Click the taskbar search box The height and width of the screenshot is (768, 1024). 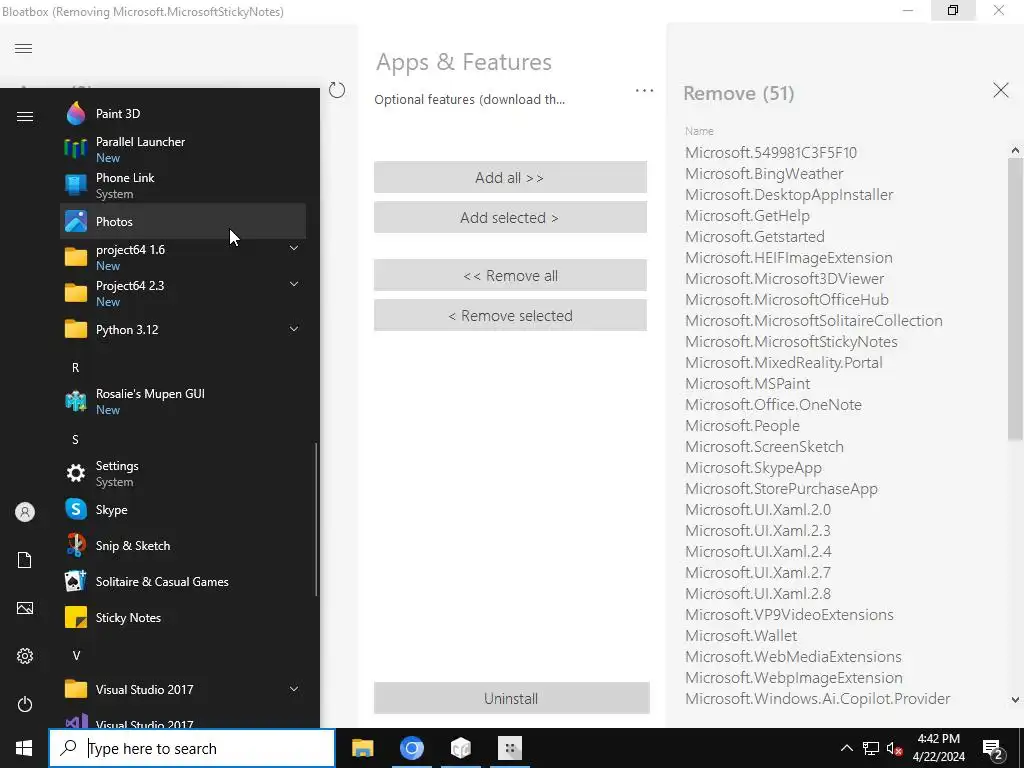(x=192, y=748)
